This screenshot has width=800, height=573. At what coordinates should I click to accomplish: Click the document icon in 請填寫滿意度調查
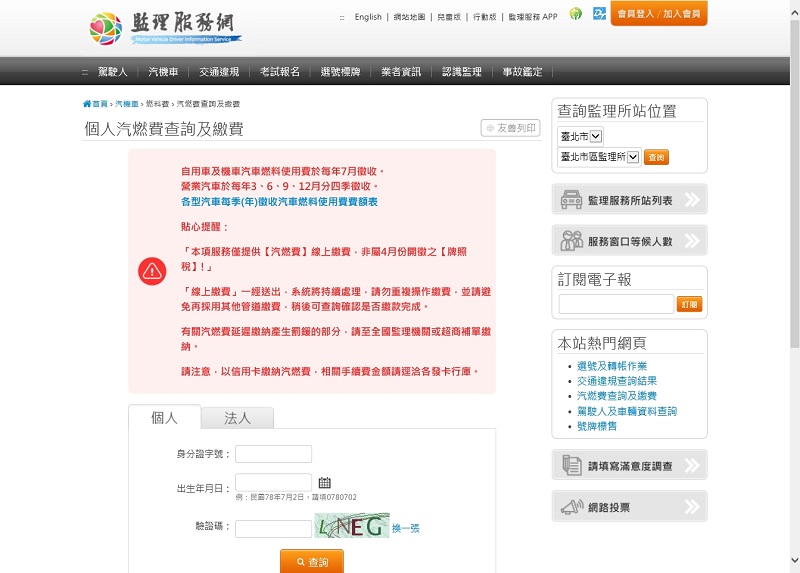tap(571, 465)
